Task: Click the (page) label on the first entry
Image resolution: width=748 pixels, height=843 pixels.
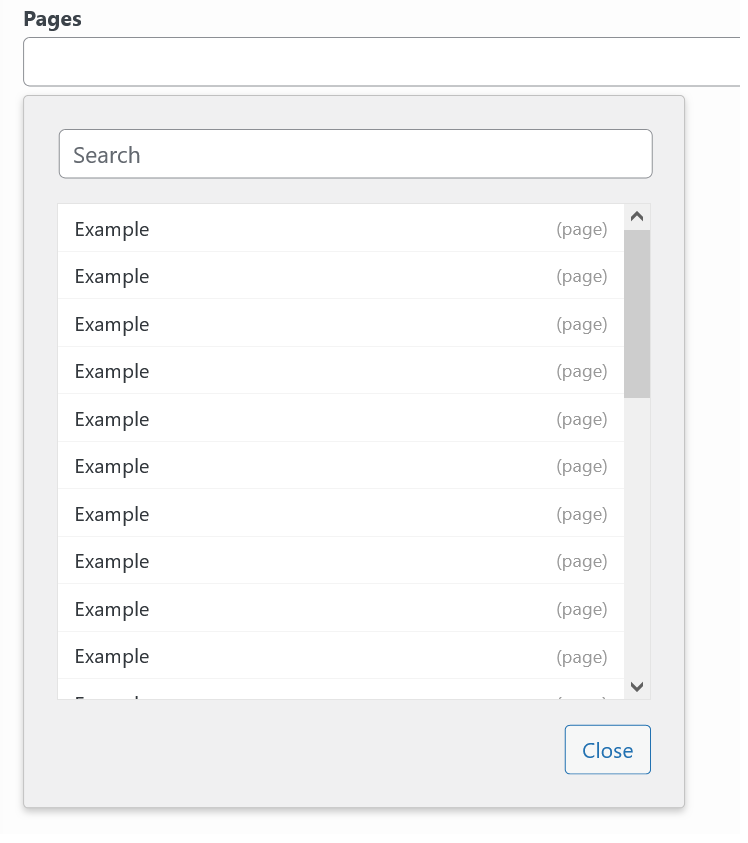Action: [x=582, y=229]
